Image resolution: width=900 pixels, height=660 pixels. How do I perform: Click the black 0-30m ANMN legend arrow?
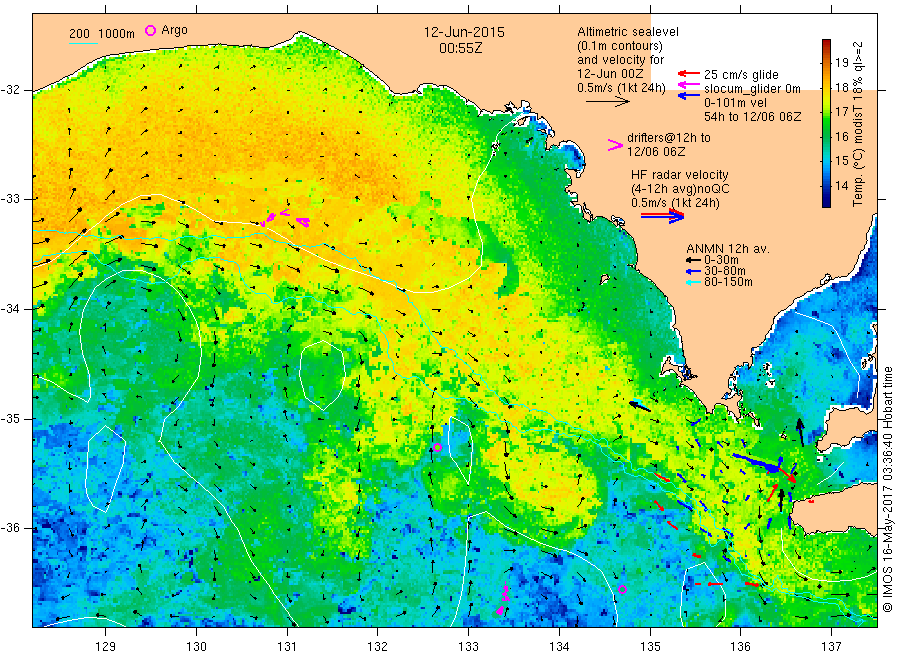pos(694,260)
